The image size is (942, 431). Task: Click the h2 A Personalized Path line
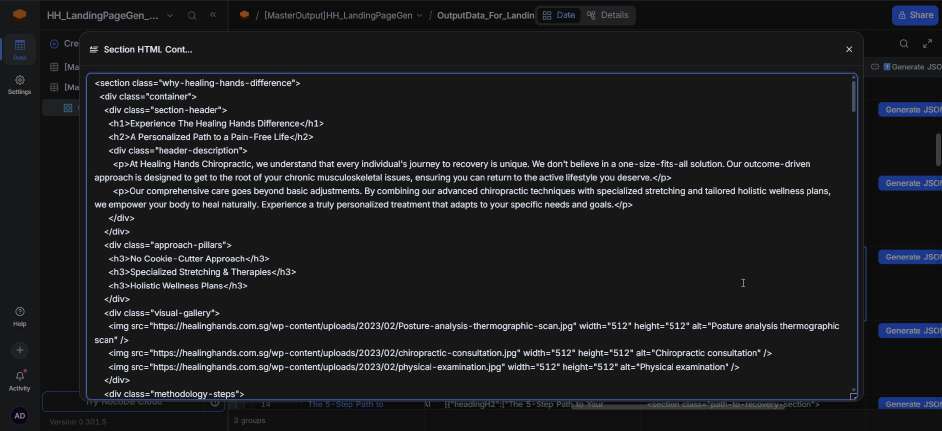211,137
